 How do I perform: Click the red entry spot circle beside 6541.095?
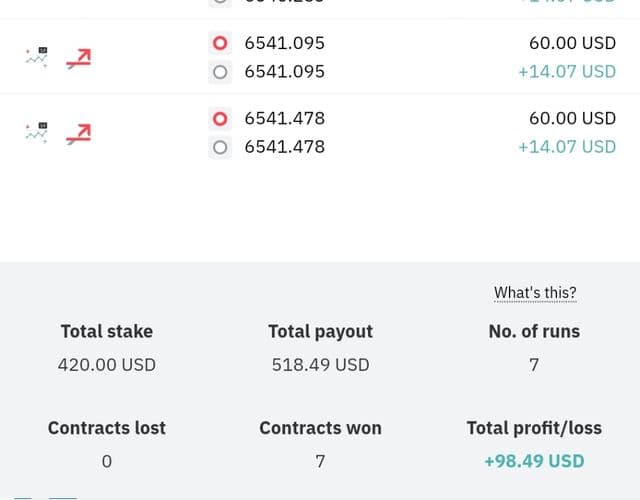point(220,43)
